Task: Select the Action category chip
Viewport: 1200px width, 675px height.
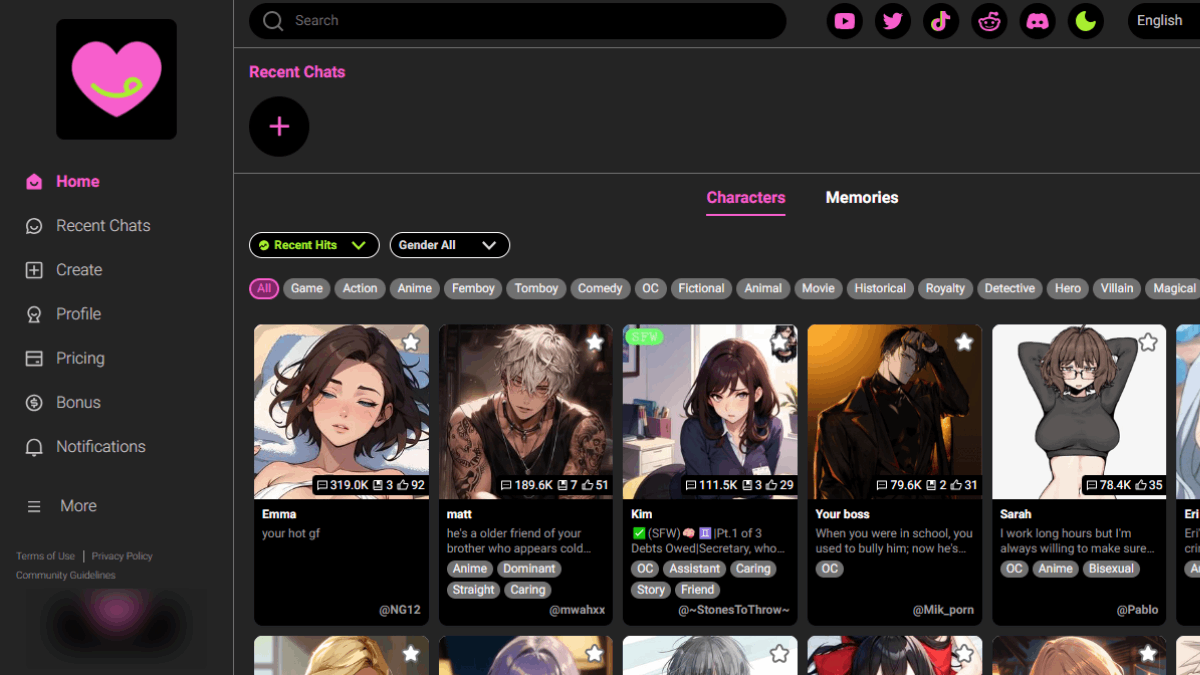Action: (360, 288)
